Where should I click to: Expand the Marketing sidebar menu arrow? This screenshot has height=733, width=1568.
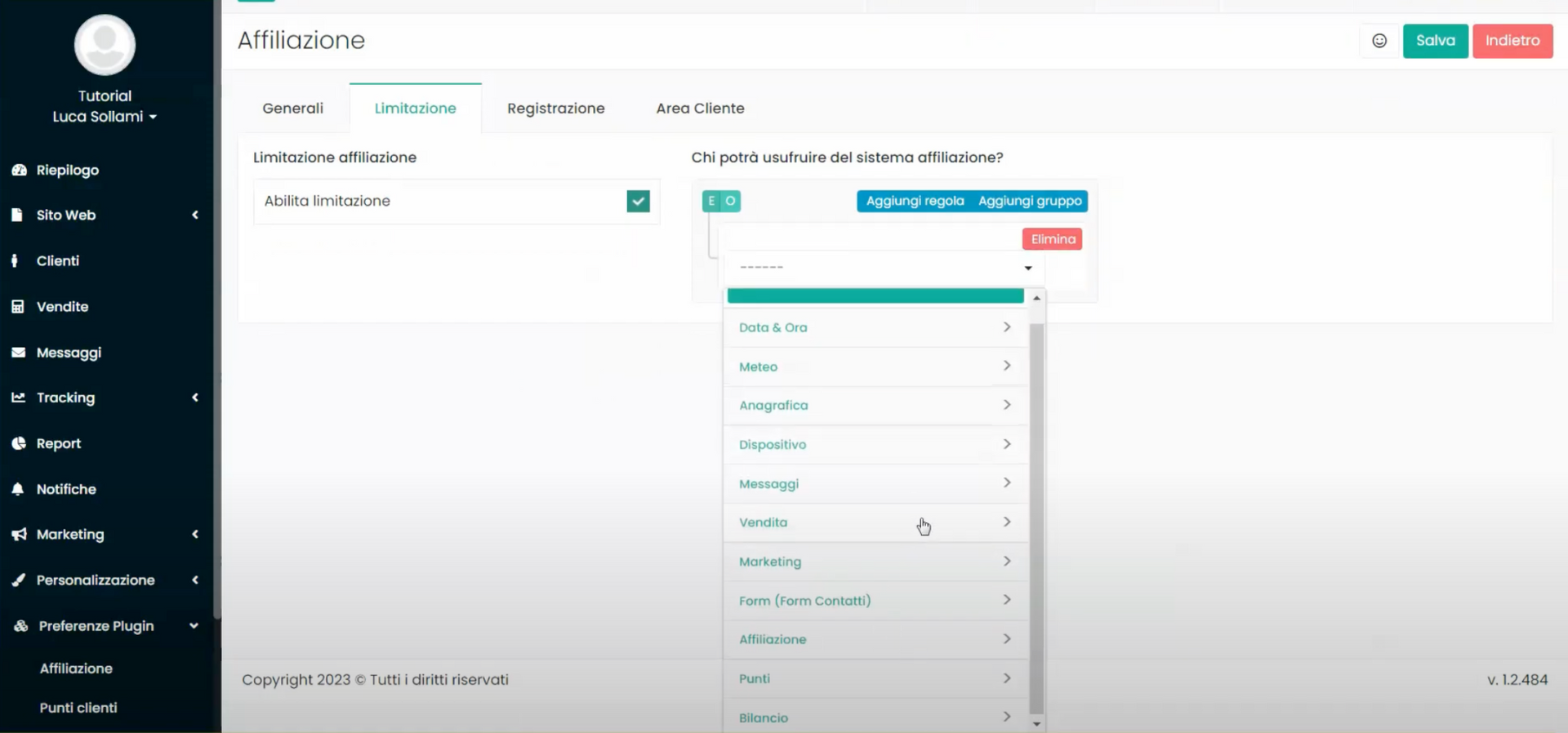pos(195,534)
